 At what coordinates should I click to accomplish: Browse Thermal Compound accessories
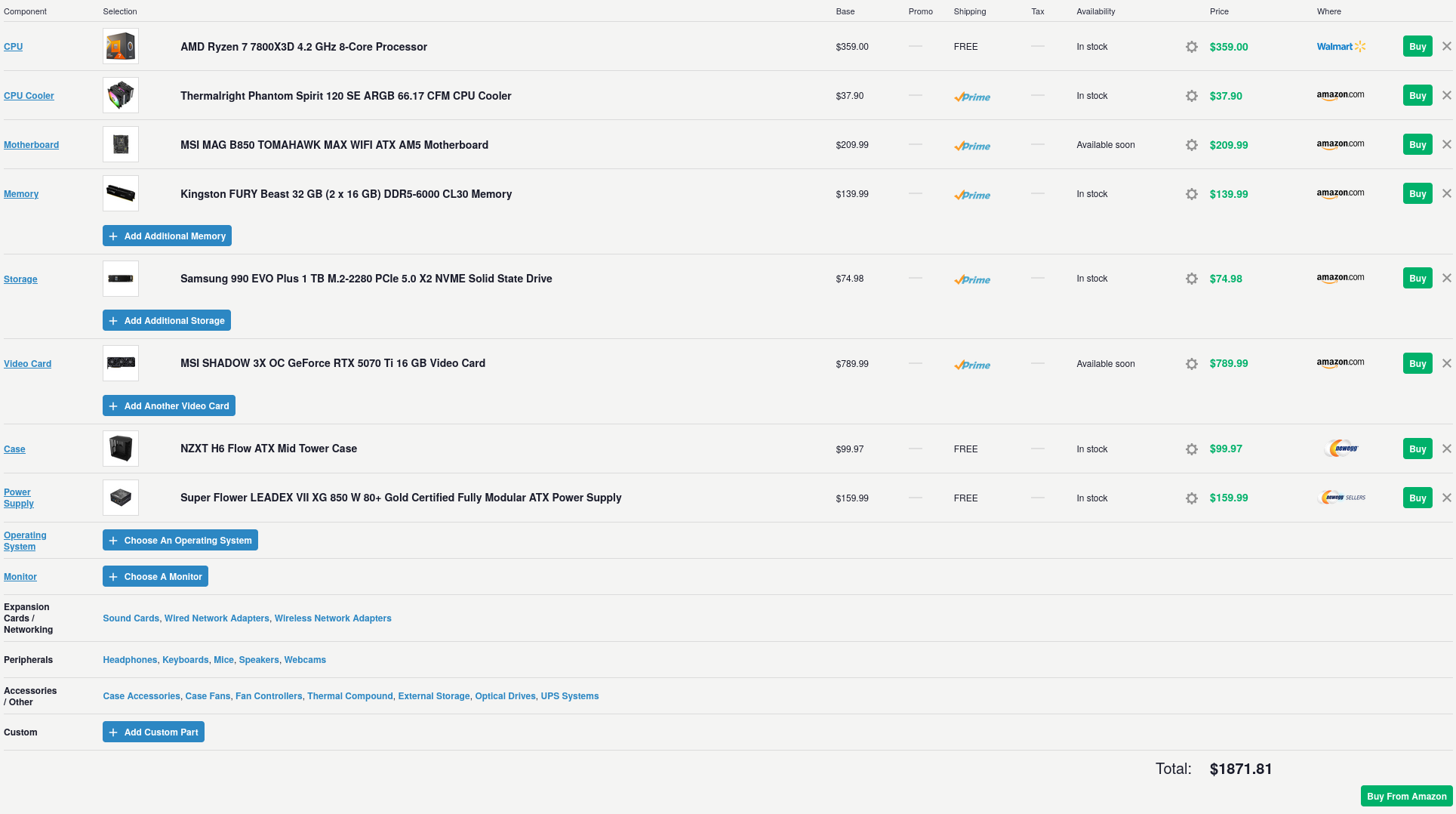tap(350, 696)
